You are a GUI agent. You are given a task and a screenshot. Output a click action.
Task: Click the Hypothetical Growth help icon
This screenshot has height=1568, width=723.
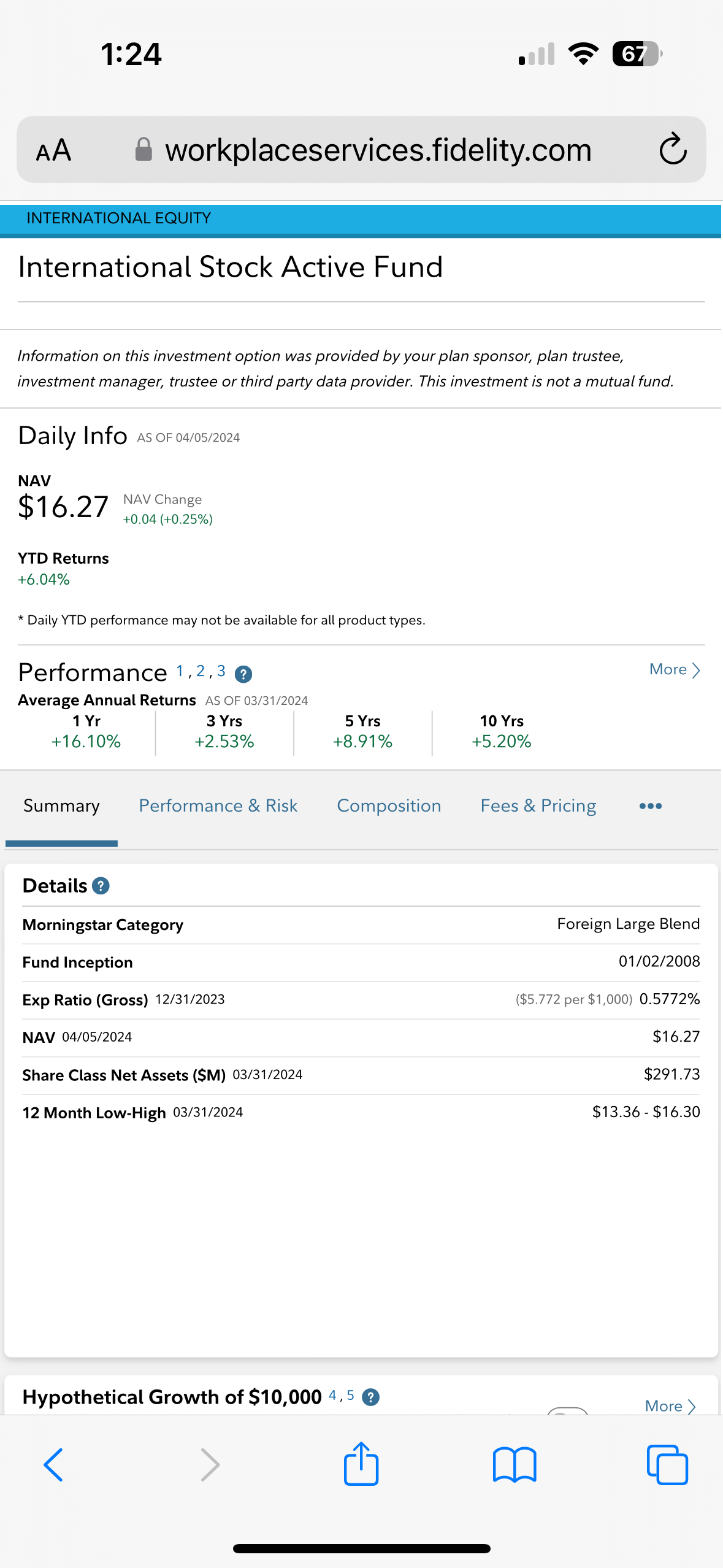click(x=370, y=1397)
